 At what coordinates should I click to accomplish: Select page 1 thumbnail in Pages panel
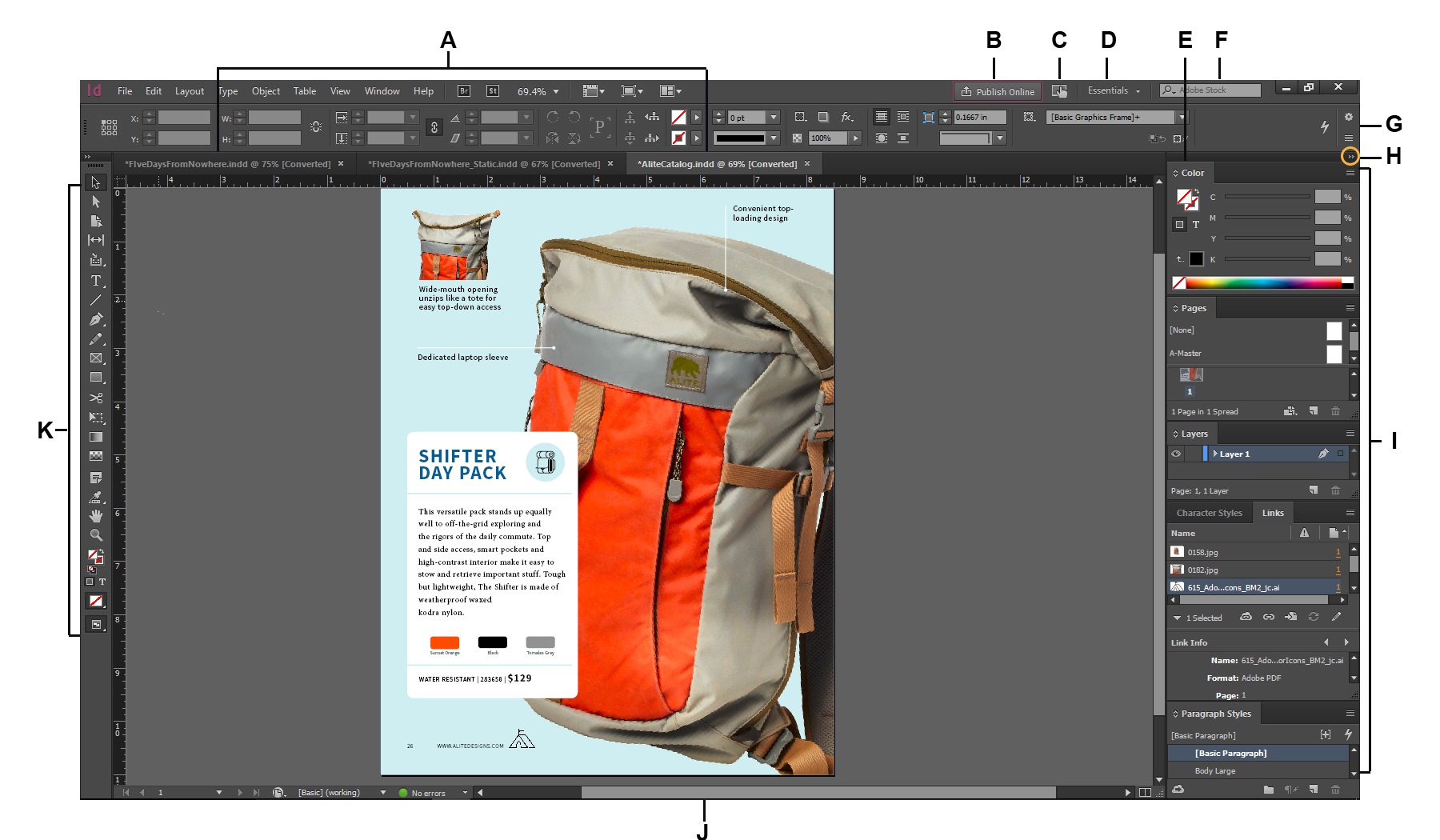point(1191,374)
